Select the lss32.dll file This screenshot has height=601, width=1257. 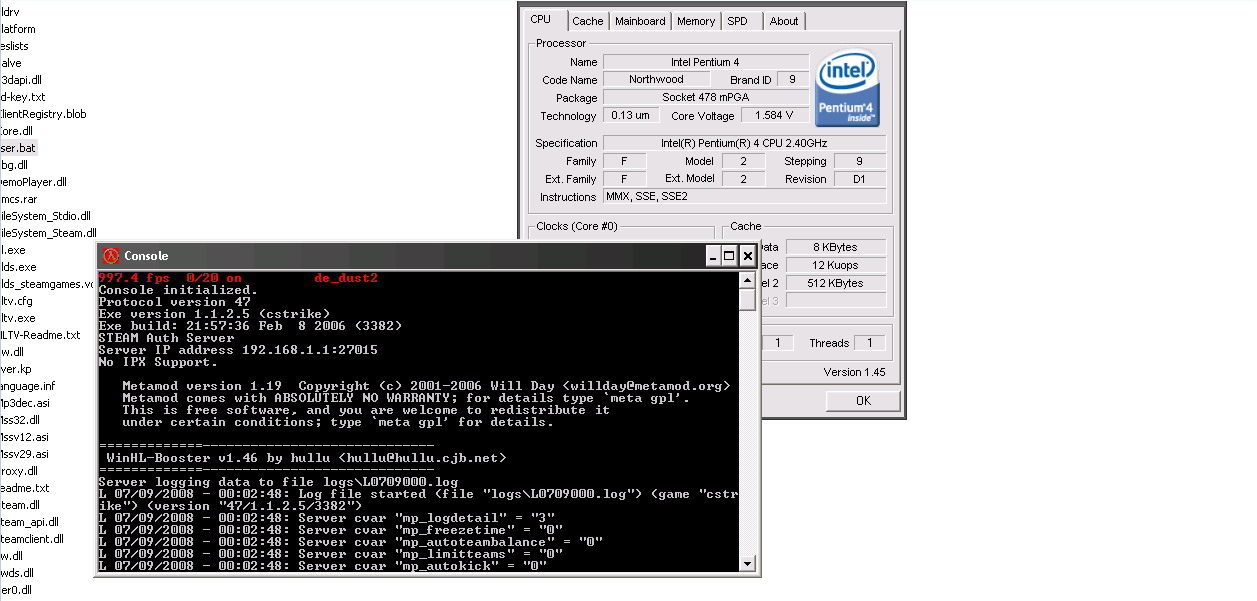click(x=20, y=420)
